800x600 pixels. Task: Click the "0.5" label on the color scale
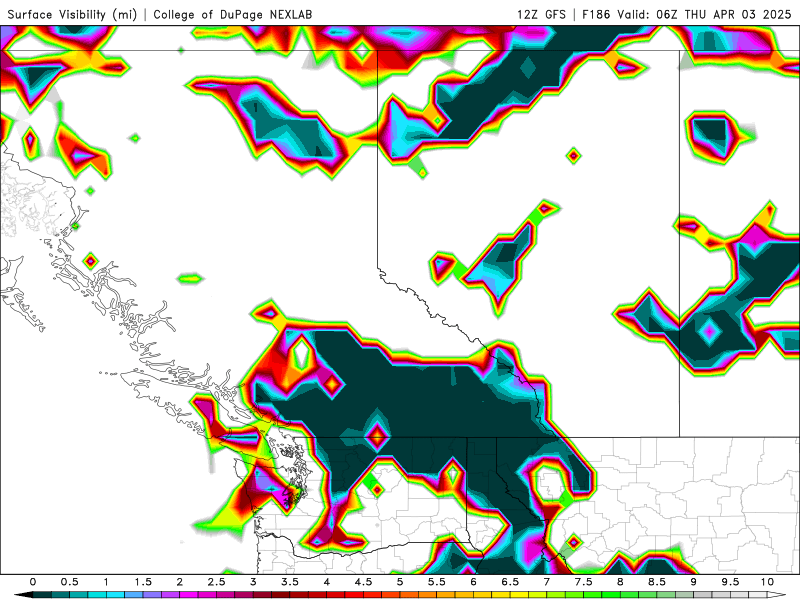pyautogui.click(x=69, y=582)
